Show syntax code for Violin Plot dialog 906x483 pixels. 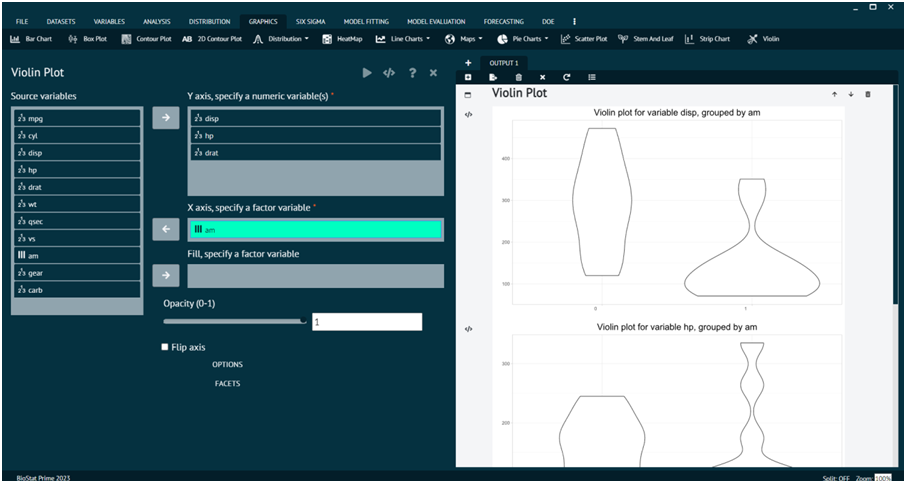click(389, 73)
